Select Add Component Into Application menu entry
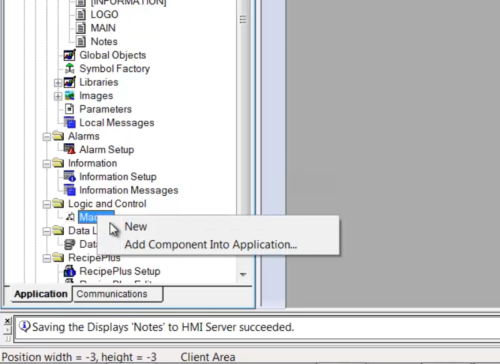 pyautogui.click(x=211, y=245)
